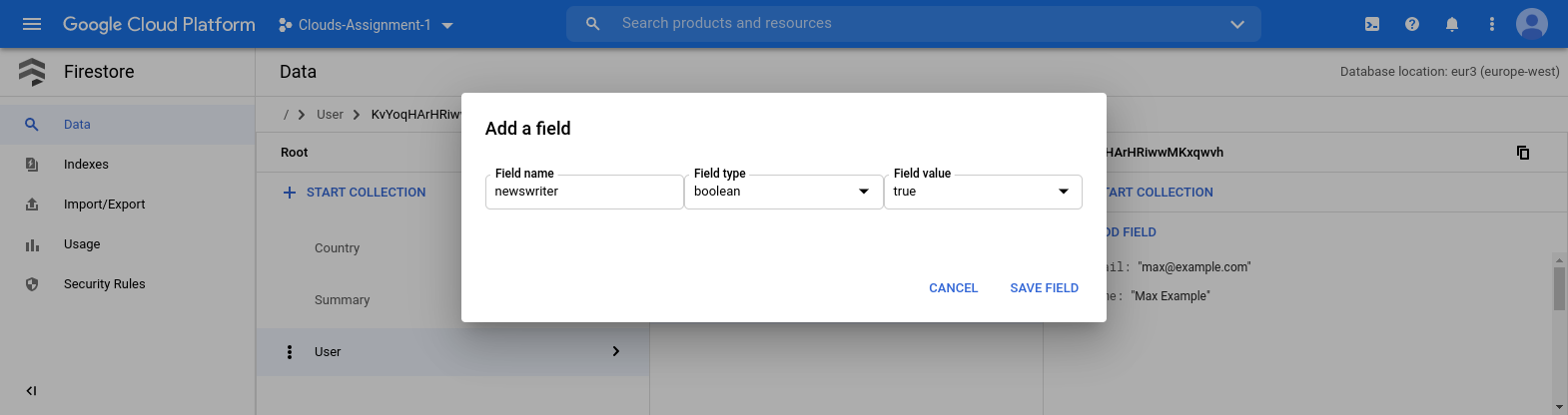The height and width of the screenshot is (415, 1568).
Task: Open Usage in the sidebar
Action: click(82, 244)
